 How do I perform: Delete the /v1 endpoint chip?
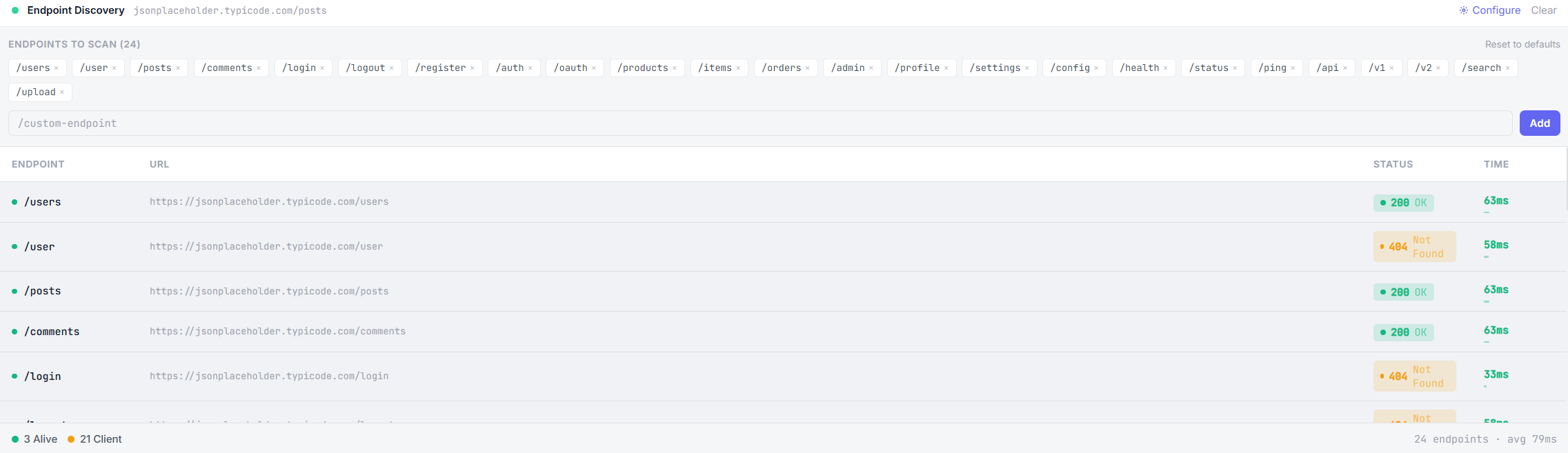[x=1392, y=68]
